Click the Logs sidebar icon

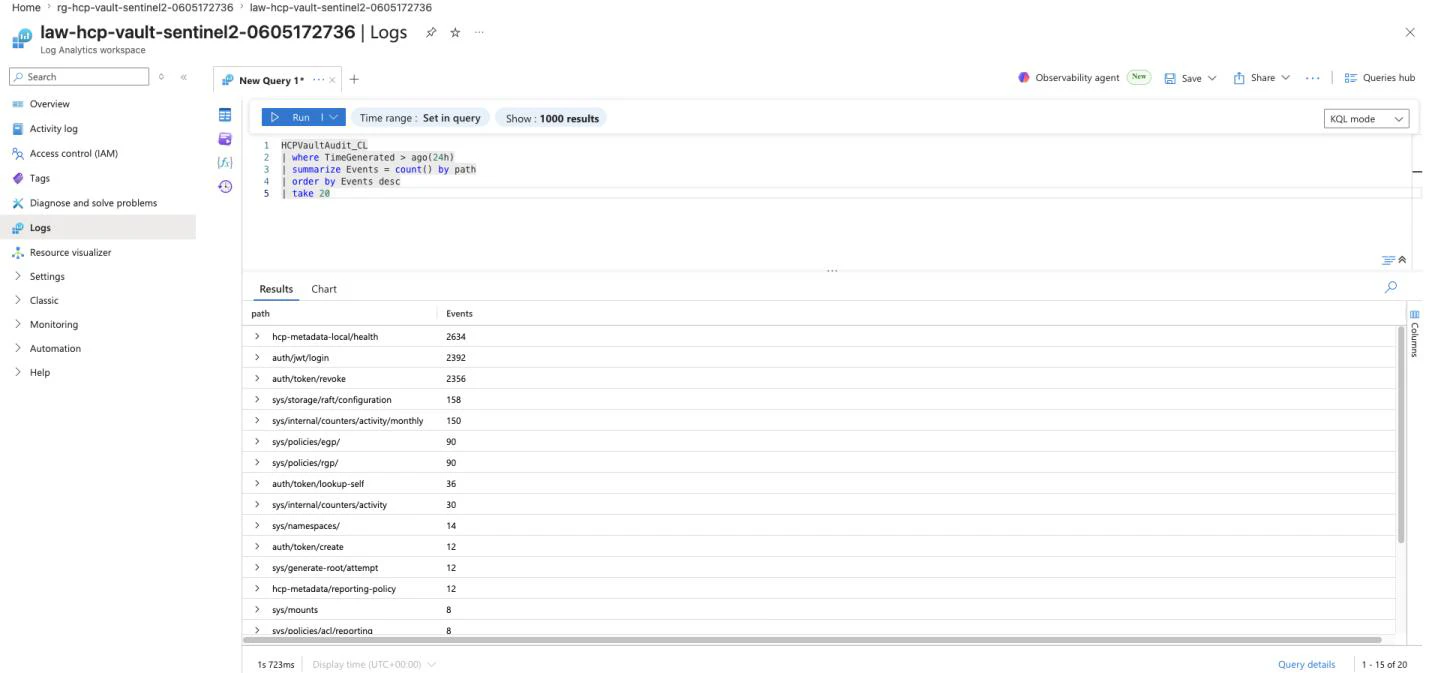17,228
